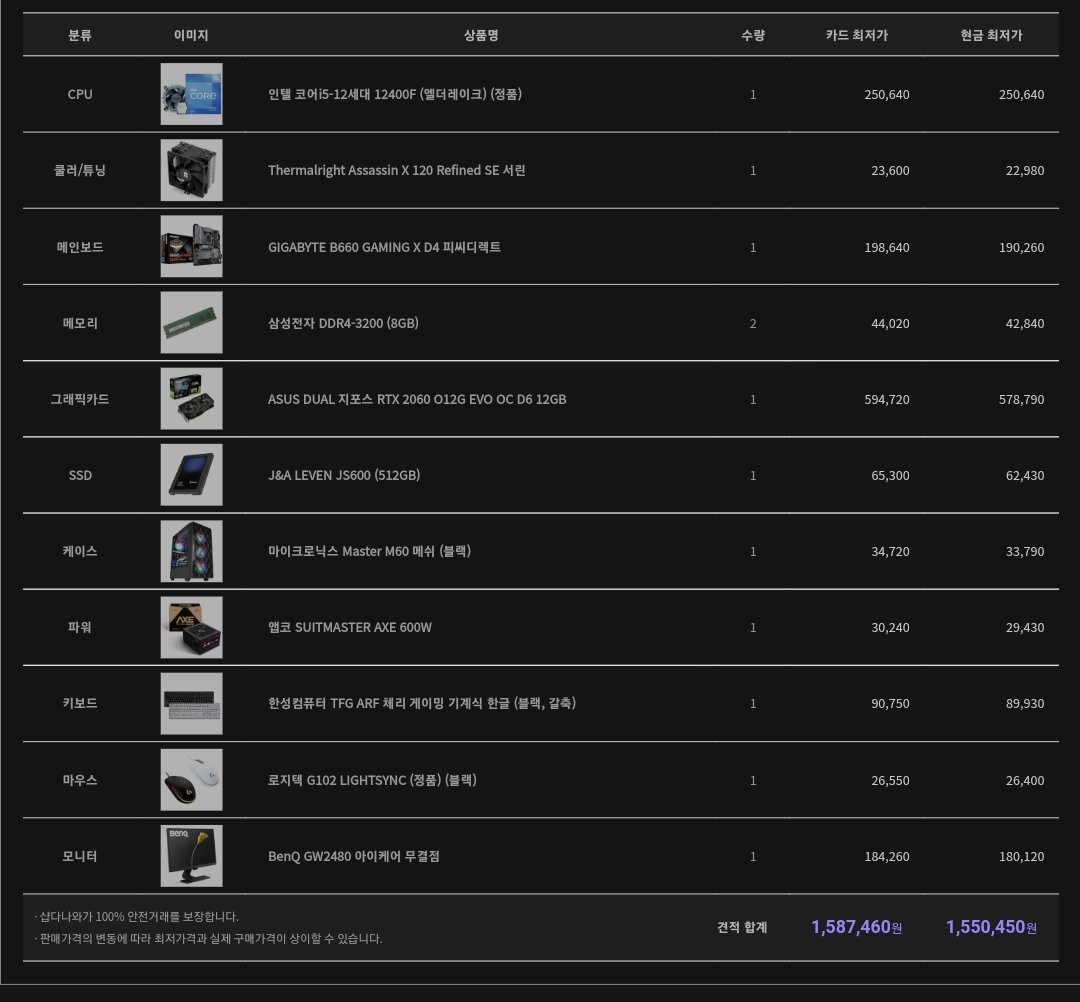Click the 그래픽카드 category cell
This screenshot has width=1080, height=1002.
click(80, 399)
